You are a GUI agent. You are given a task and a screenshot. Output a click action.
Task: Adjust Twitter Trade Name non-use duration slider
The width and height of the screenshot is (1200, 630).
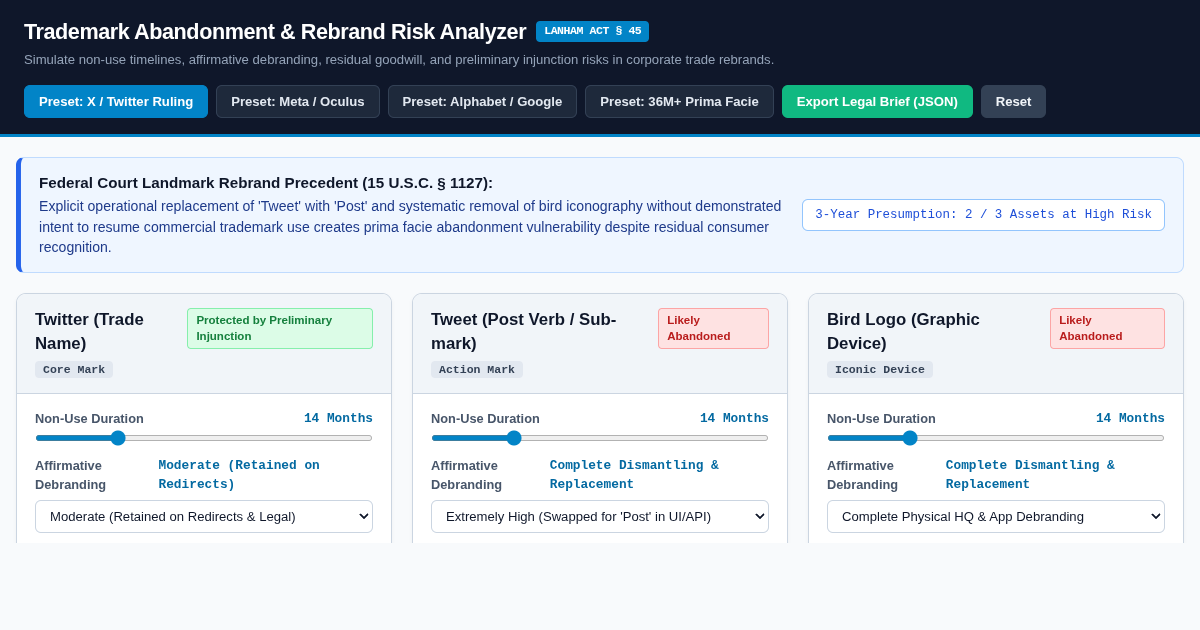[x=204, y=438]
